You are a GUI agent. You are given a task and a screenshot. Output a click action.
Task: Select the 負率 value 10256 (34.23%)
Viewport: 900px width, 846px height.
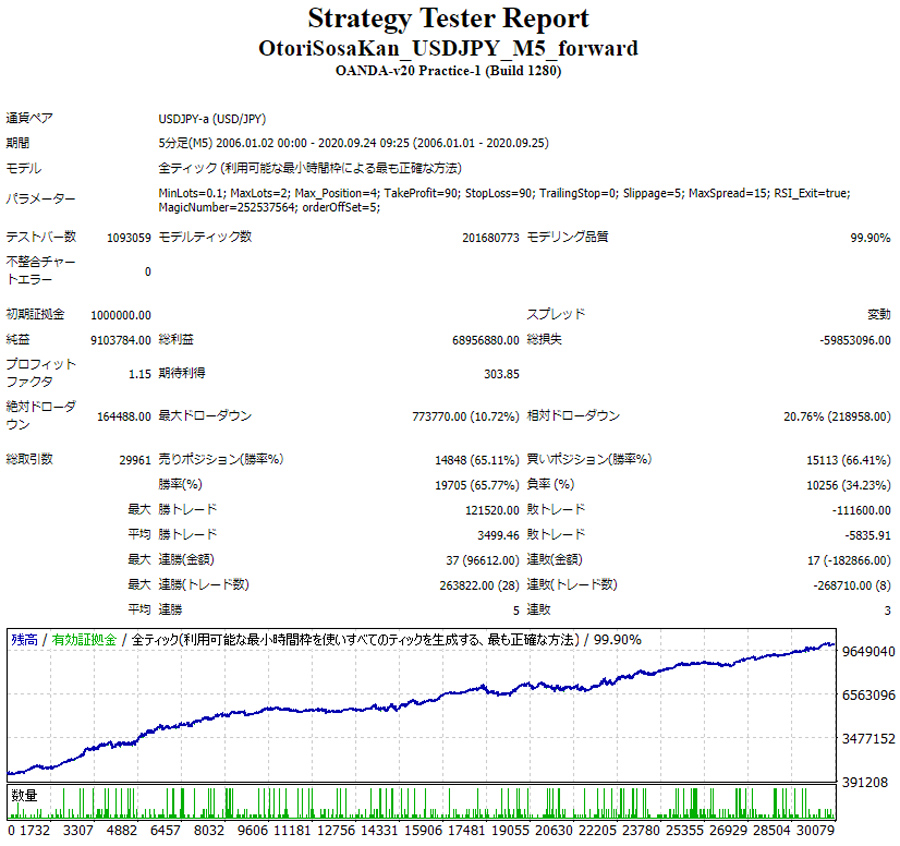click(849, 486)
